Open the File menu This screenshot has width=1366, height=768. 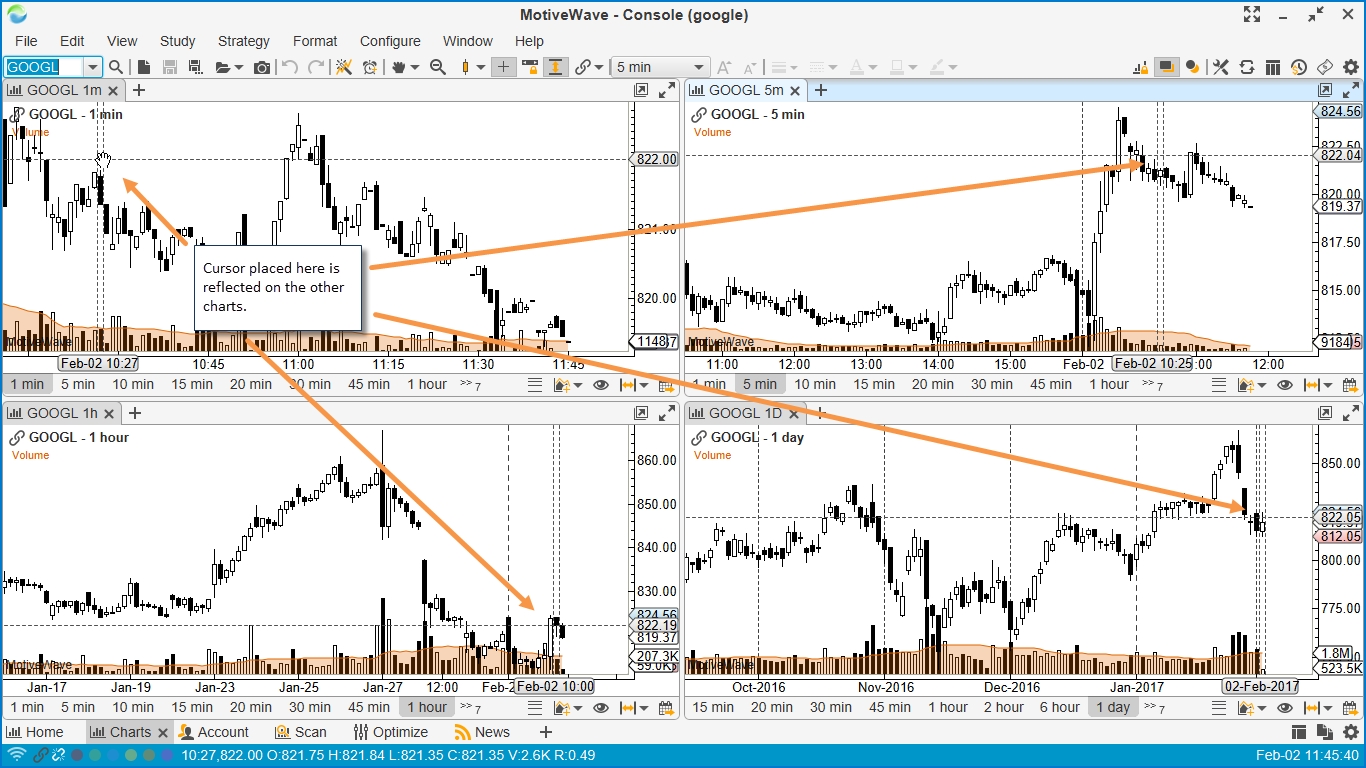point(26,41)
